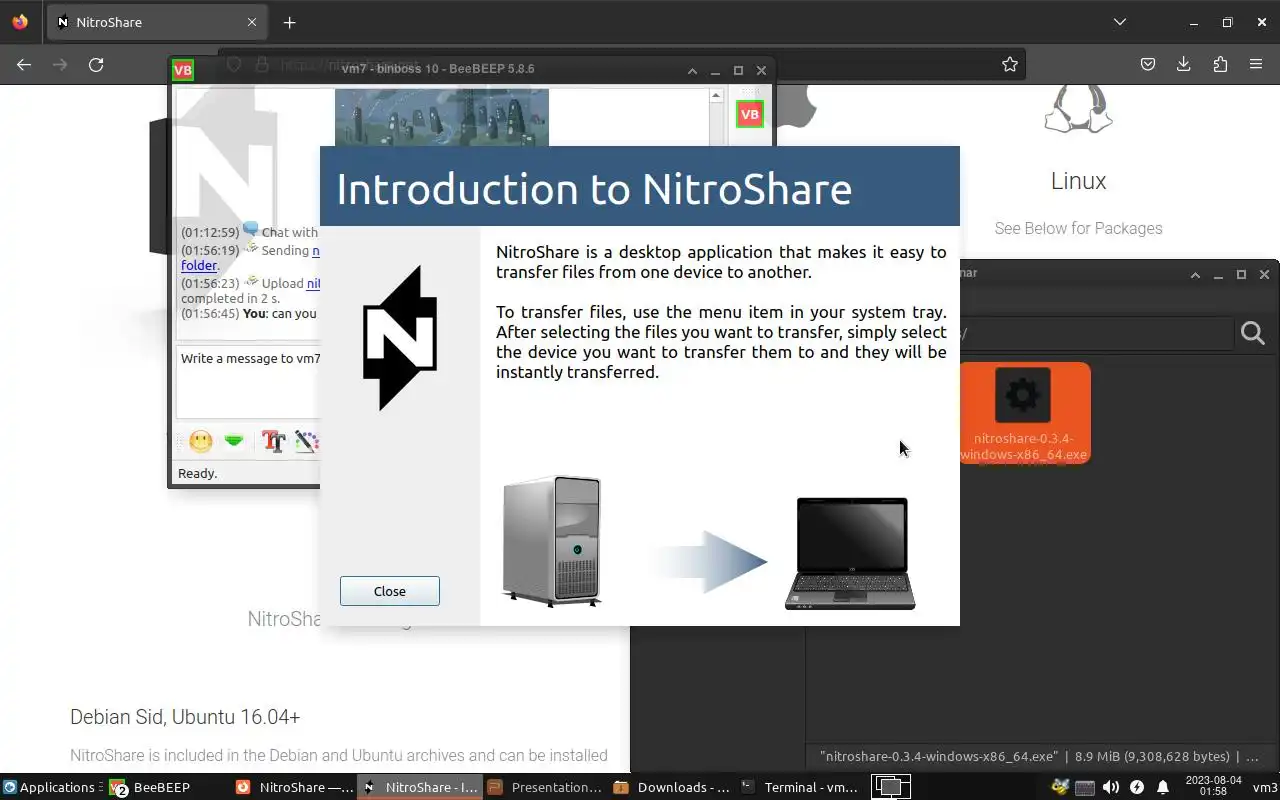Click the BeeBEEP bee tray icon
The image size is (1280, 800).
tap(1060, 787)
